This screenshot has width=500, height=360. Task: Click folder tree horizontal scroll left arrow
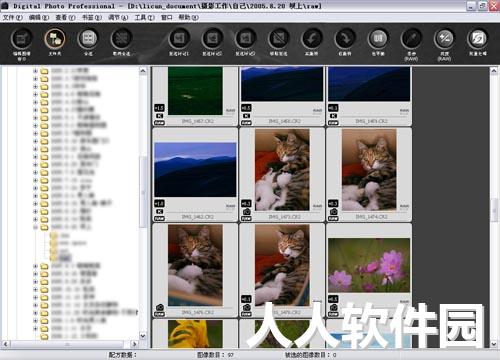(5, 344)
